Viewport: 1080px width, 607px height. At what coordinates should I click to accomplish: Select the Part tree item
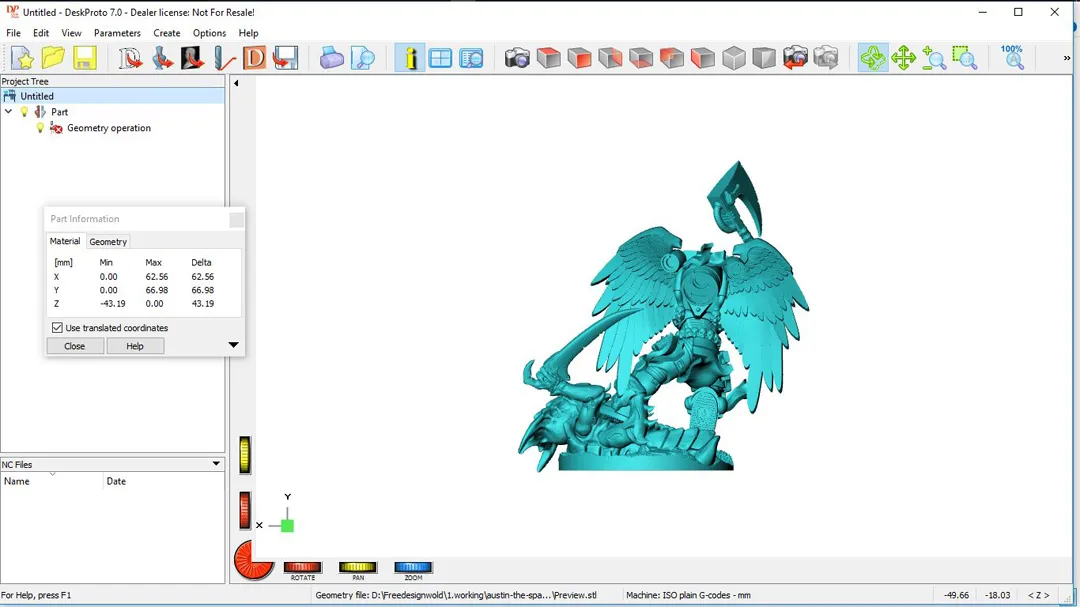[x=59, y=112]
